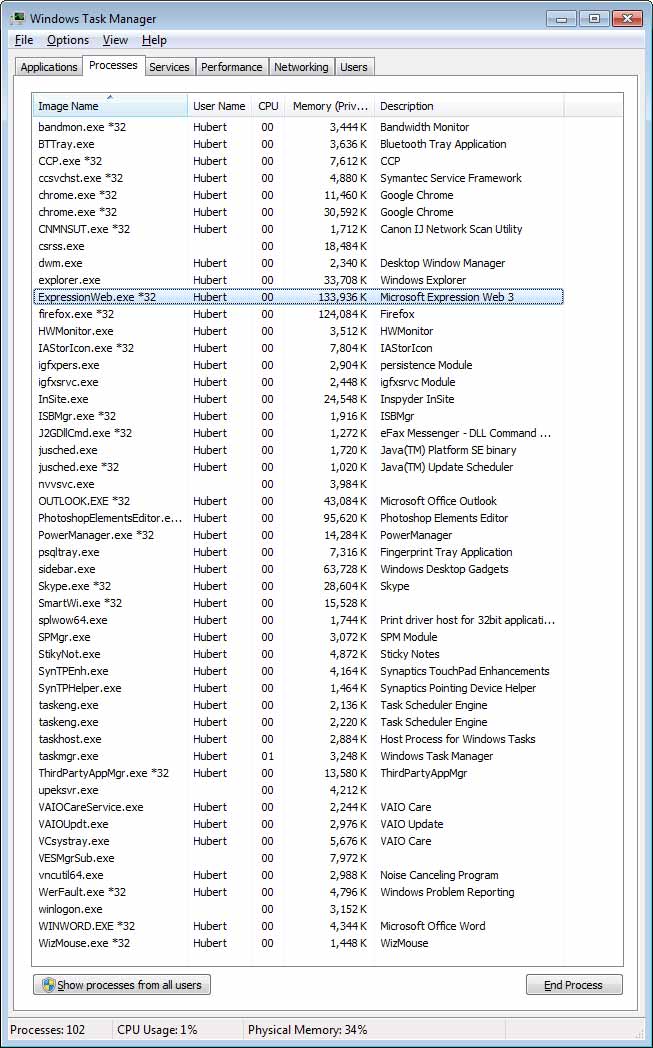Switch to the Applications tab
The width and height of the screenshot is (653, 1048).
coord(49,67)
